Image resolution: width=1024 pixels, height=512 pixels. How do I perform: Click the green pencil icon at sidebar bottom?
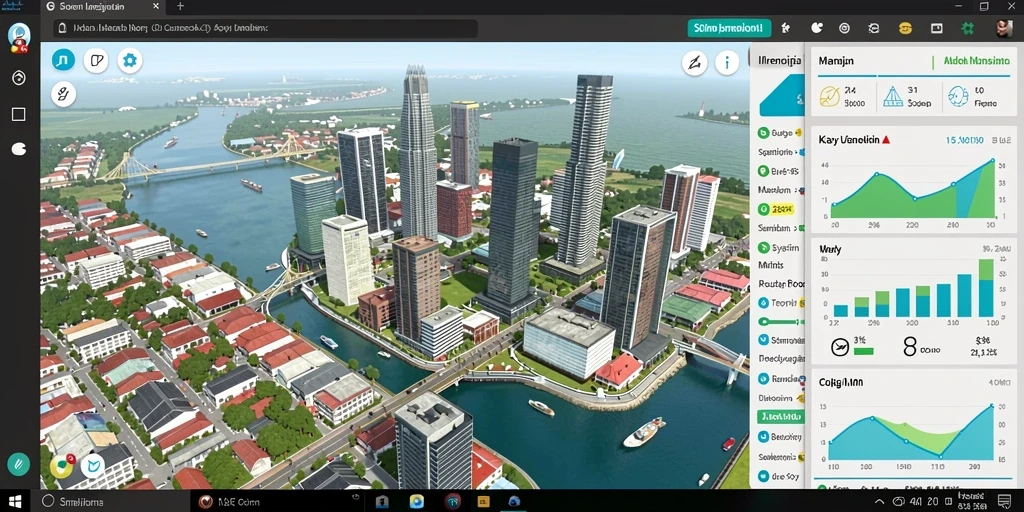pyautogui.click(x=19, y=464)
